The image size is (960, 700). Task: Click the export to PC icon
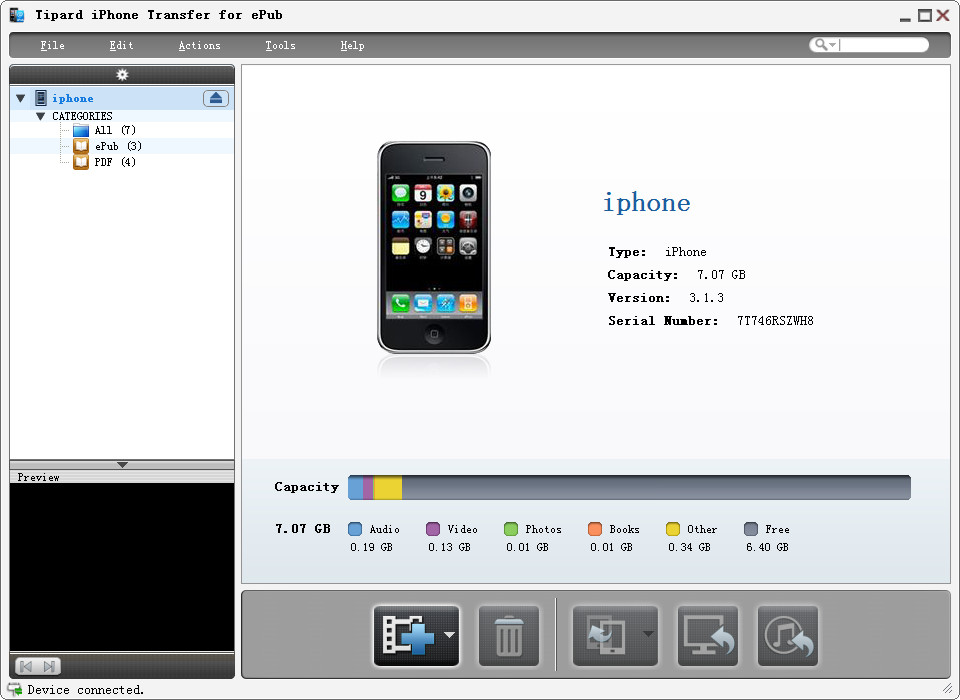(x=708, y=635)
